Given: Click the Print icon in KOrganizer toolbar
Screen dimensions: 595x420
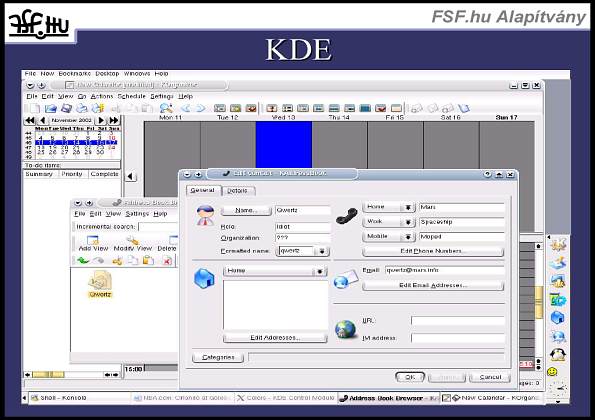Looking at the screenshot, I should coord(82,109).
